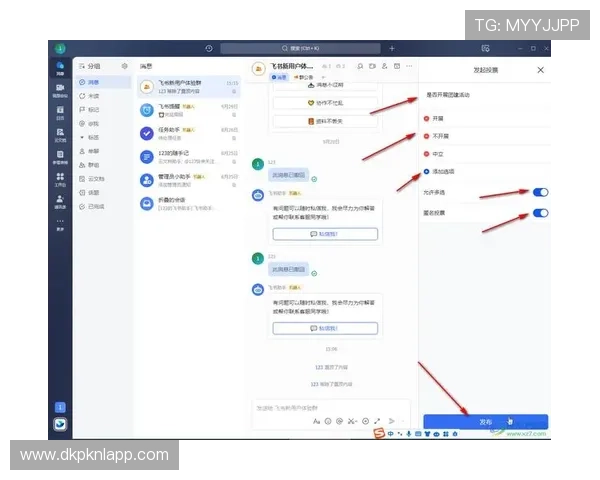Remove the 开展 vote option
600x480 pixels.
point(427,119)
